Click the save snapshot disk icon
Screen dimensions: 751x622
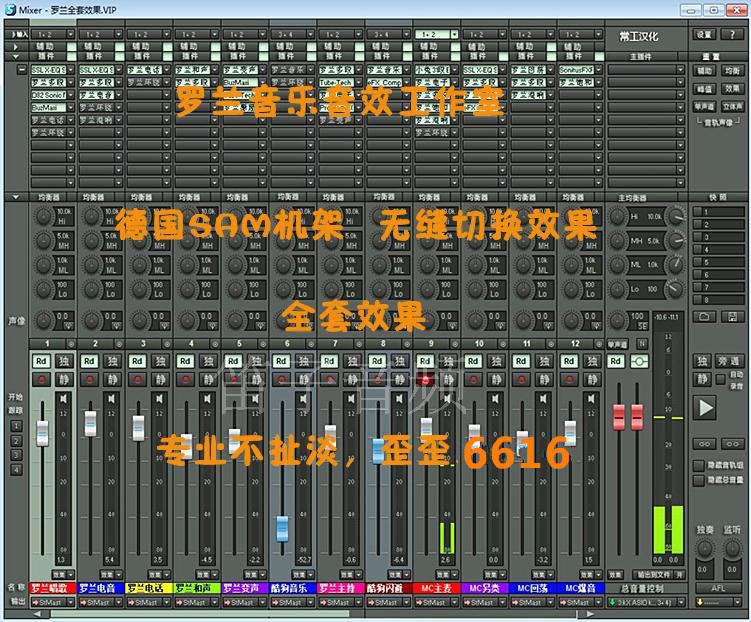[733, 317]
